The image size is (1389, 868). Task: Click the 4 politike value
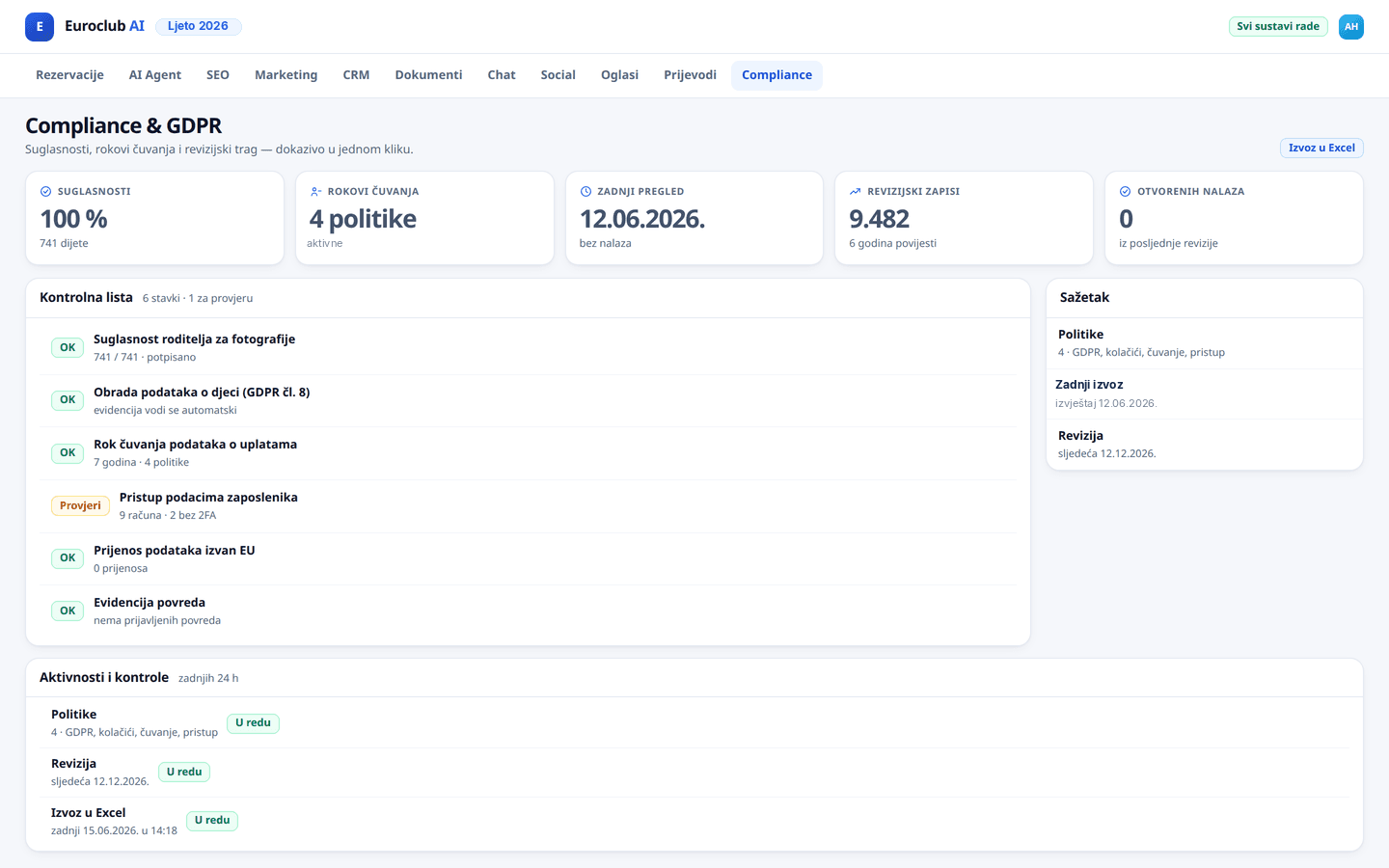[x=363, y=220]
